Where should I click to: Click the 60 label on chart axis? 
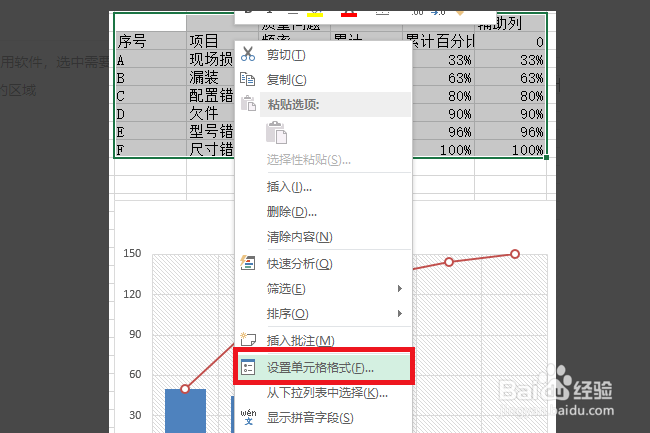(x=135, y=375)
